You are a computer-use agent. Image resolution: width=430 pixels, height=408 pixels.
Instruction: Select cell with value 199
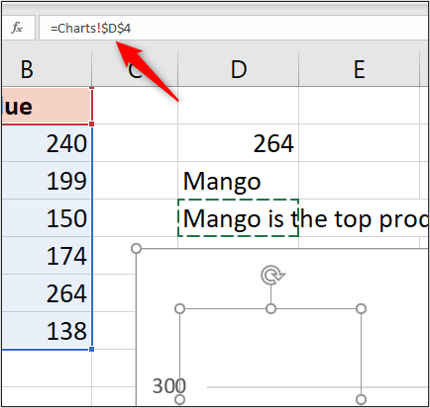pos(46,181)
